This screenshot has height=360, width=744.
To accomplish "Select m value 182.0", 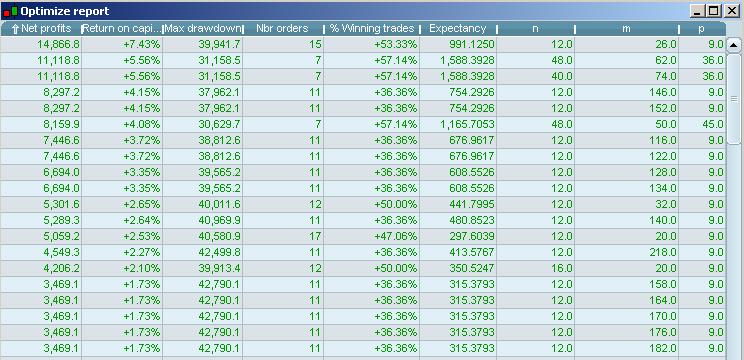I will click(x=663, y=348).
